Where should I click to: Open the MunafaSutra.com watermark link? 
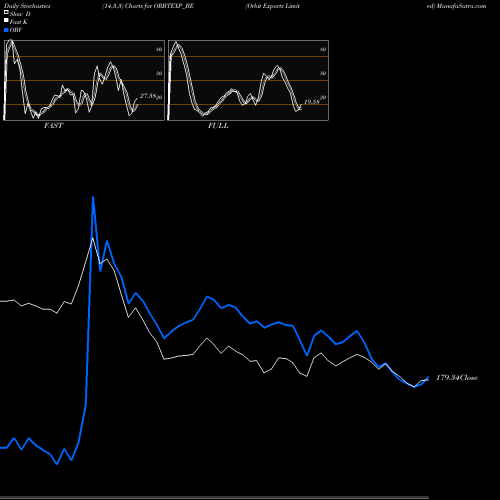(461, 6)
